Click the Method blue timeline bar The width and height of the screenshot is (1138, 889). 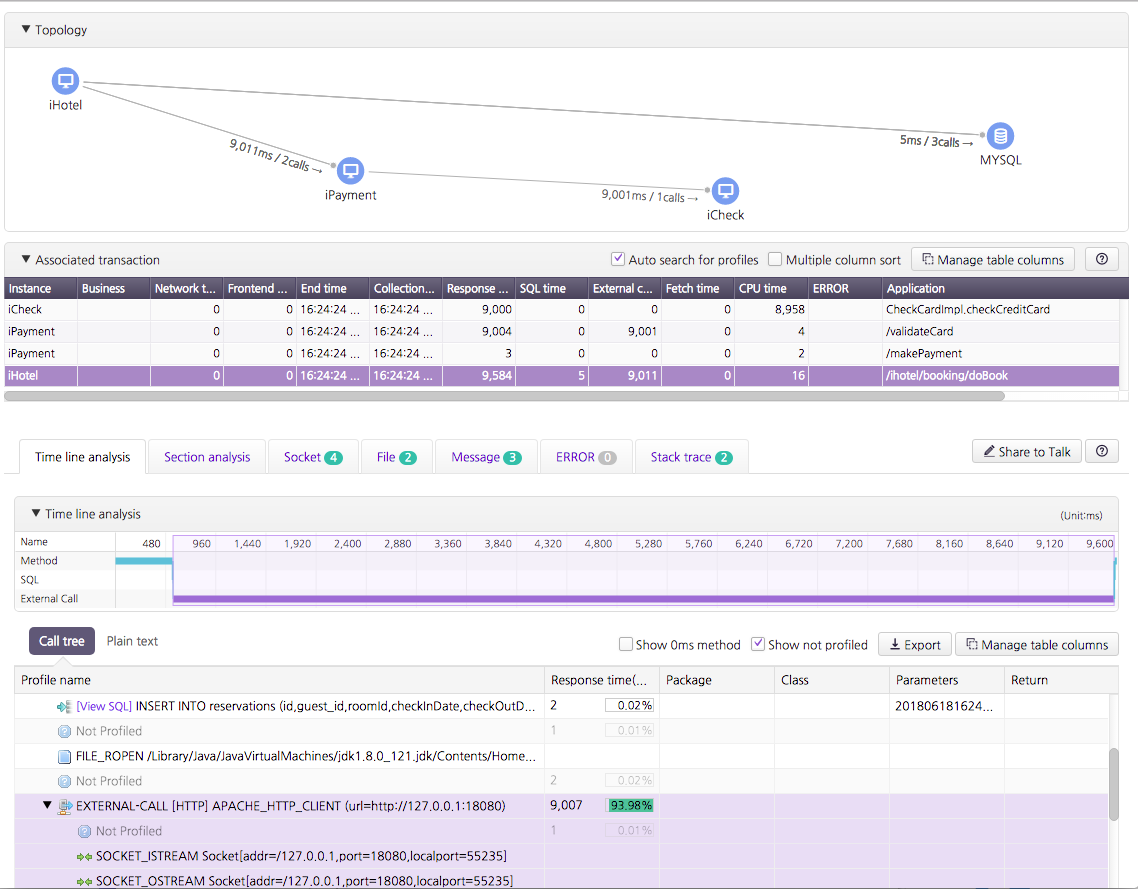(144, 561)
